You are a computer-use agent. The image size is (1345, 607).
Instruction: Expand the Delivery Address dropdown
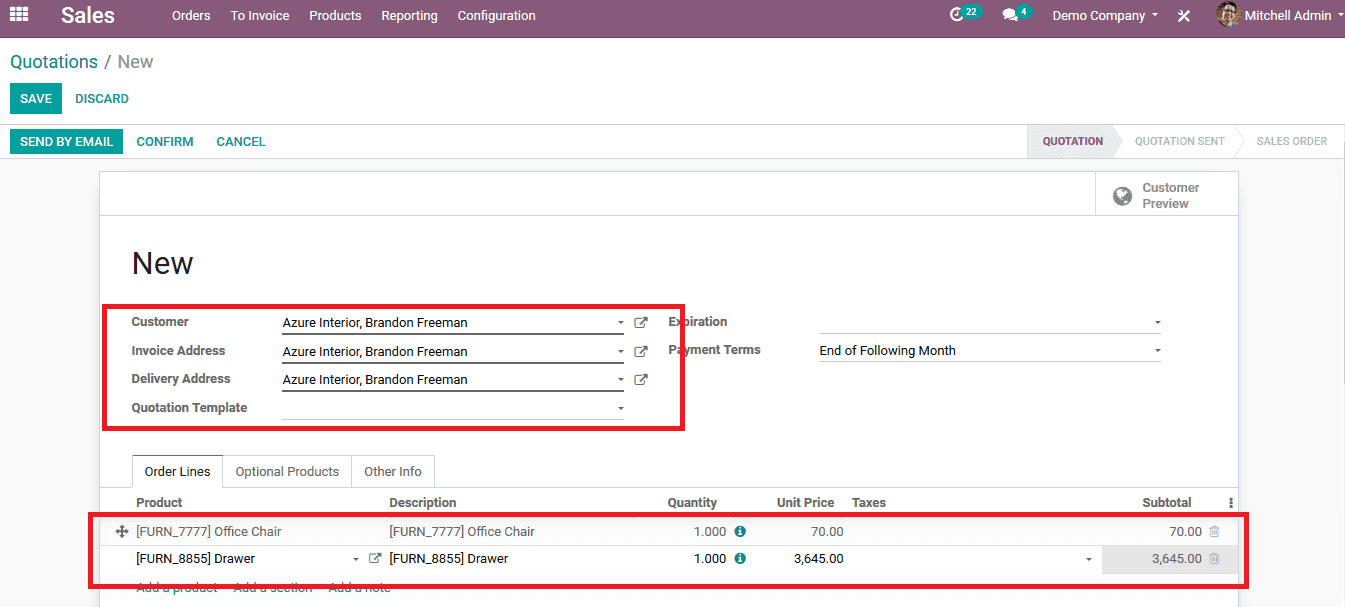[621, 379]
